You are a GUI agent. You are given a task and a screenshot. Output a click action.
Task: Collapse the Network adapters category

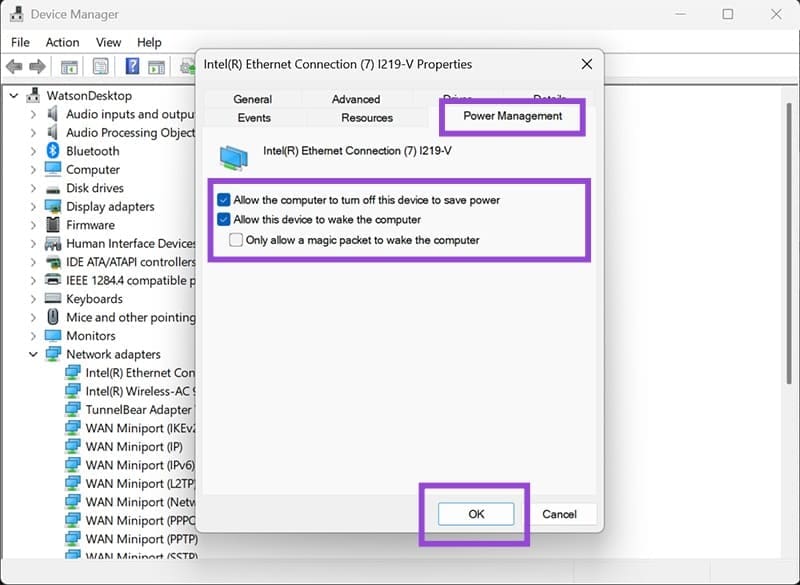(33, 354)
